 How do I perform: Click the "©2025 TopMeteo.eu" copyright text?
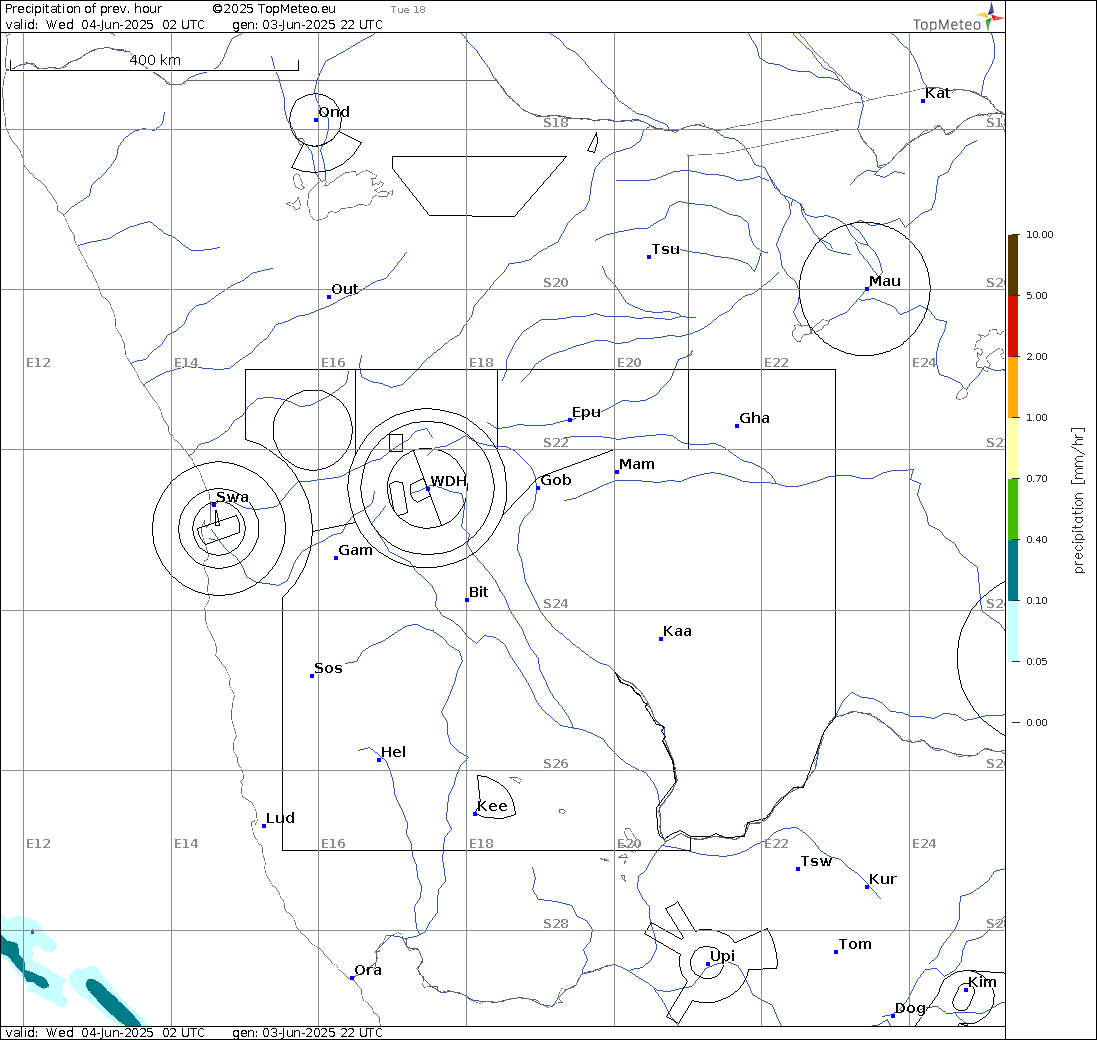point(274,9)
